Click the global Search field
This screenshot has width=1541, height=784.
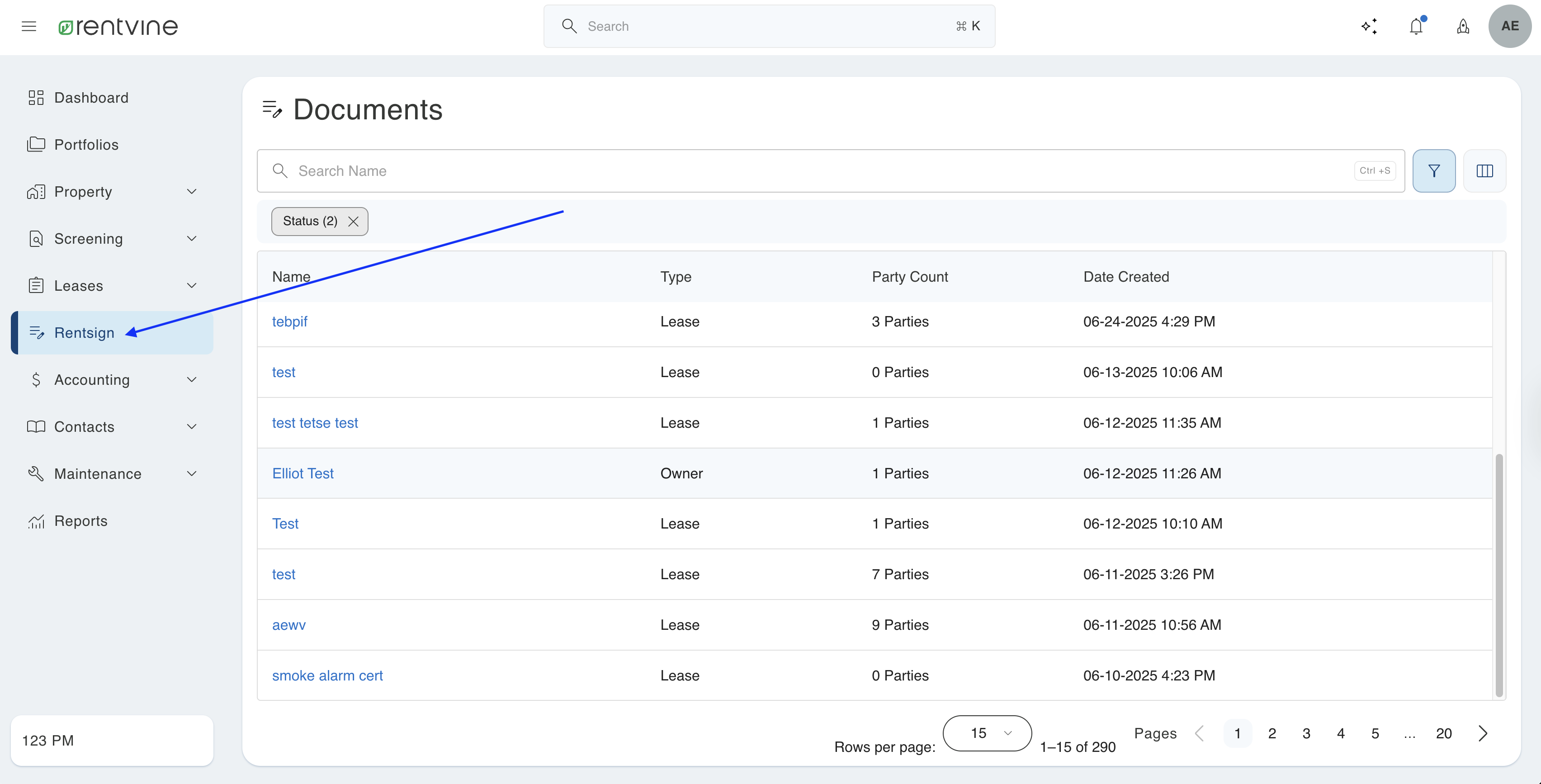[769, 26]
